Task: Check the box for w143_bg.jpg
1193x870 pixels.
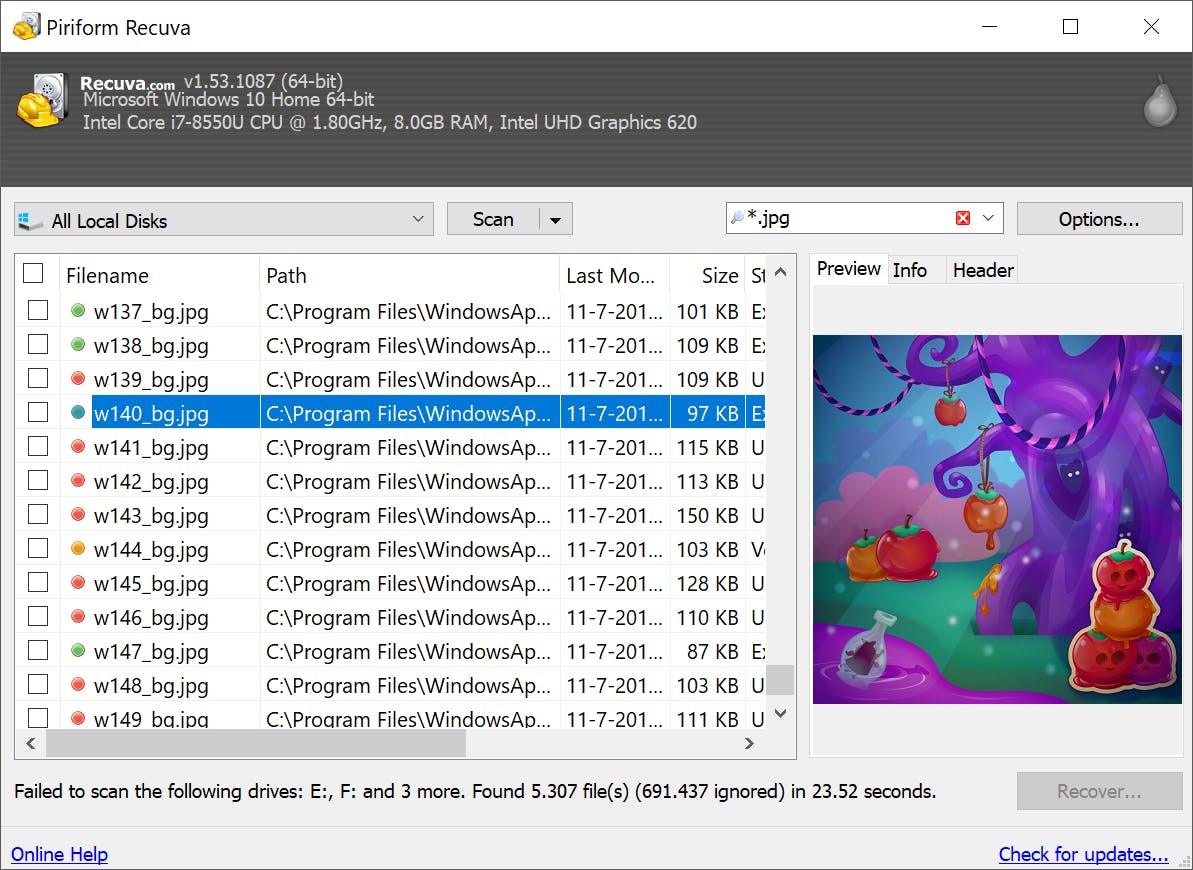Action: point(38,515)
